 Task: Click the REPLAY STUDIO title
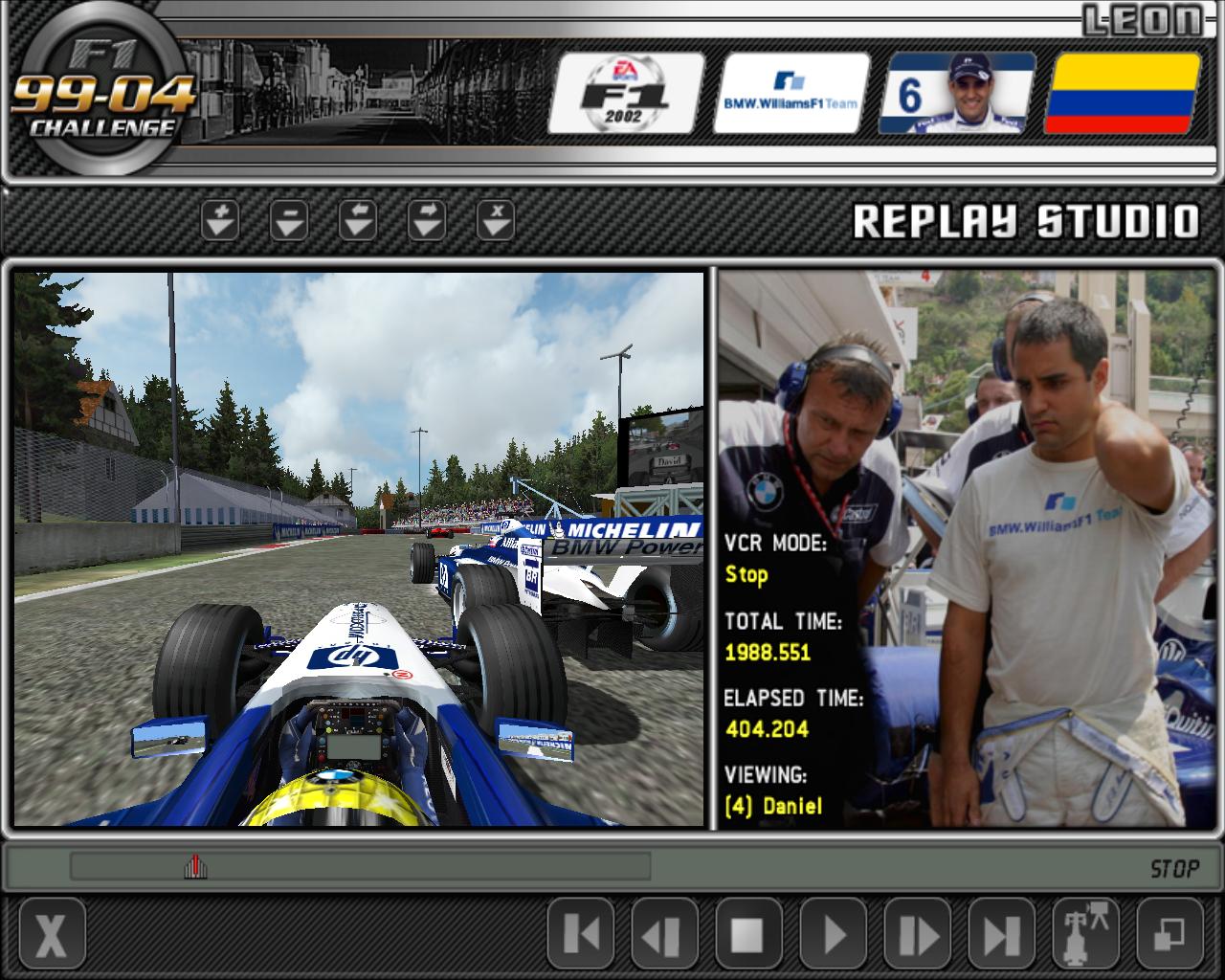click(1026, 221)
